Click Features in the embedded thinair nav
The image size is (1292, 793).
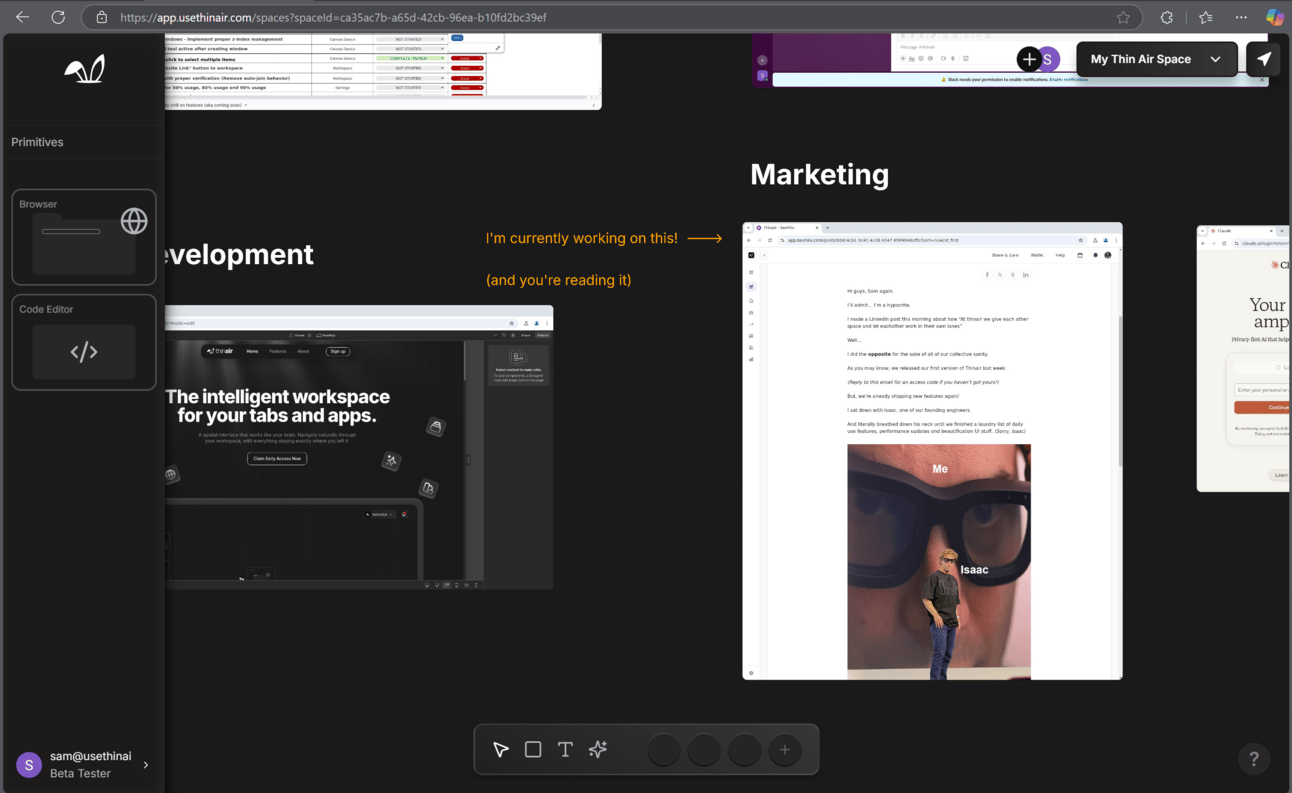click(x=278, y=351)
